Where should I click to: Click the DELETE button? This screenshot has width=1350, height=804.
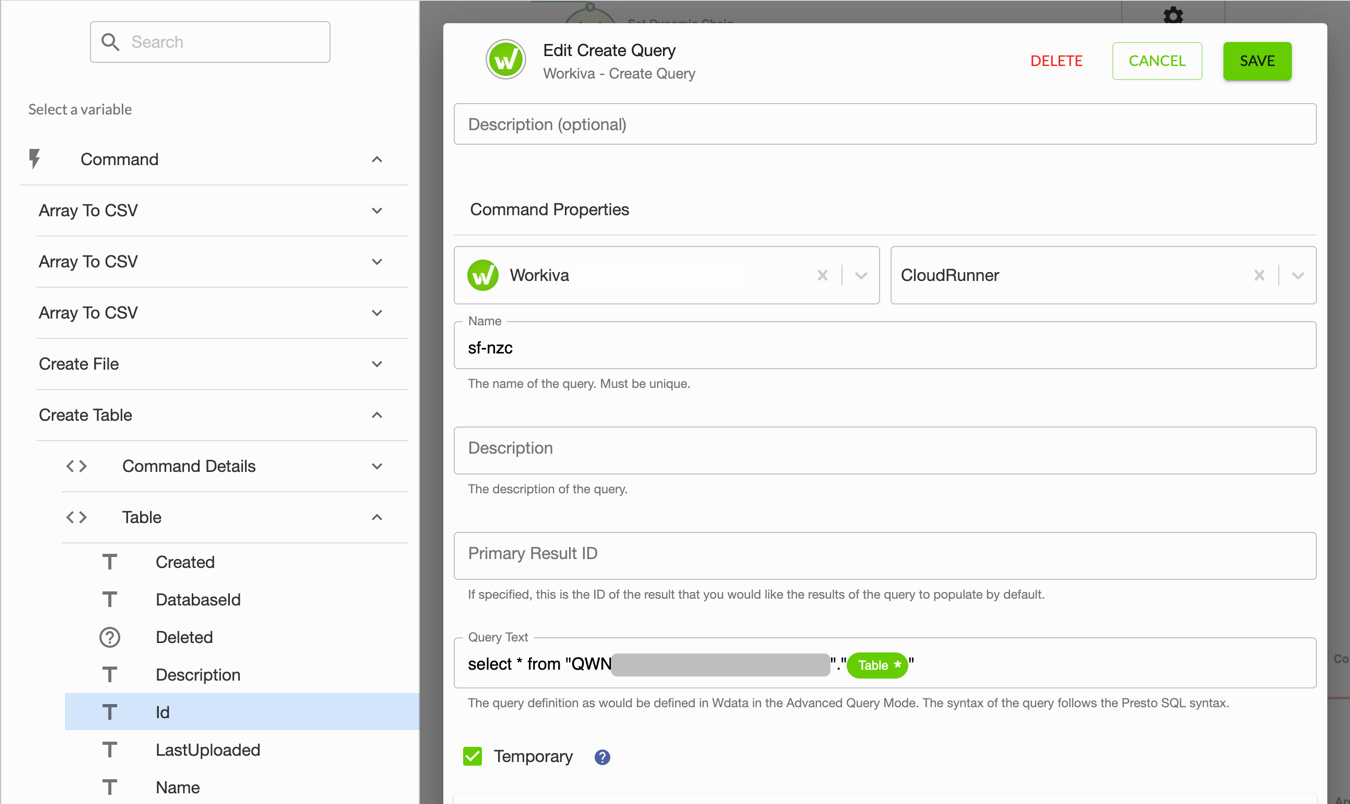pyautogui.click(x=1056, y=61)
